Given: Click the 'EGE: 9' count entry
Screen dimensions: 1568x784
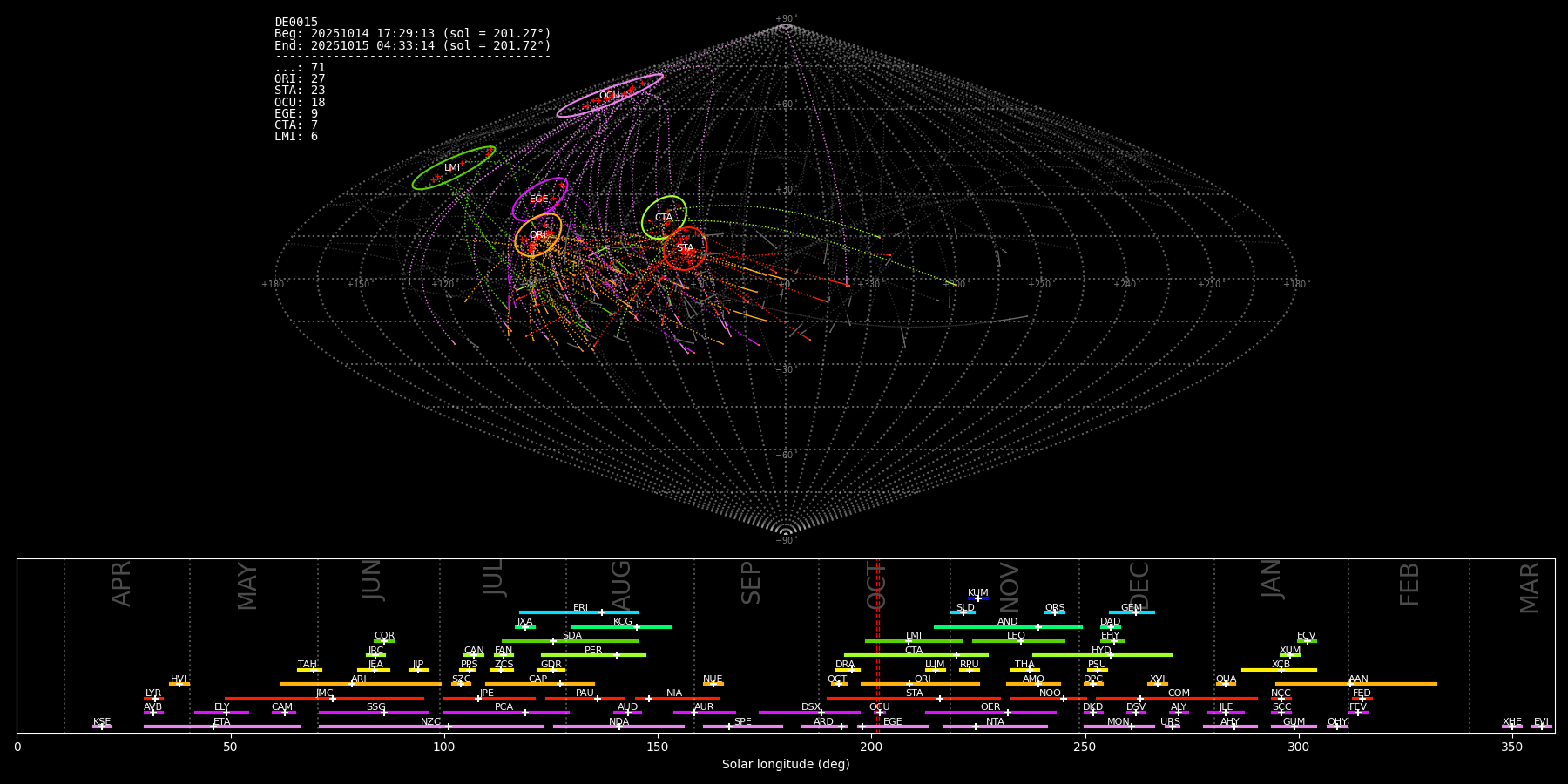Looking at the screenshot, I should point(296,114).
